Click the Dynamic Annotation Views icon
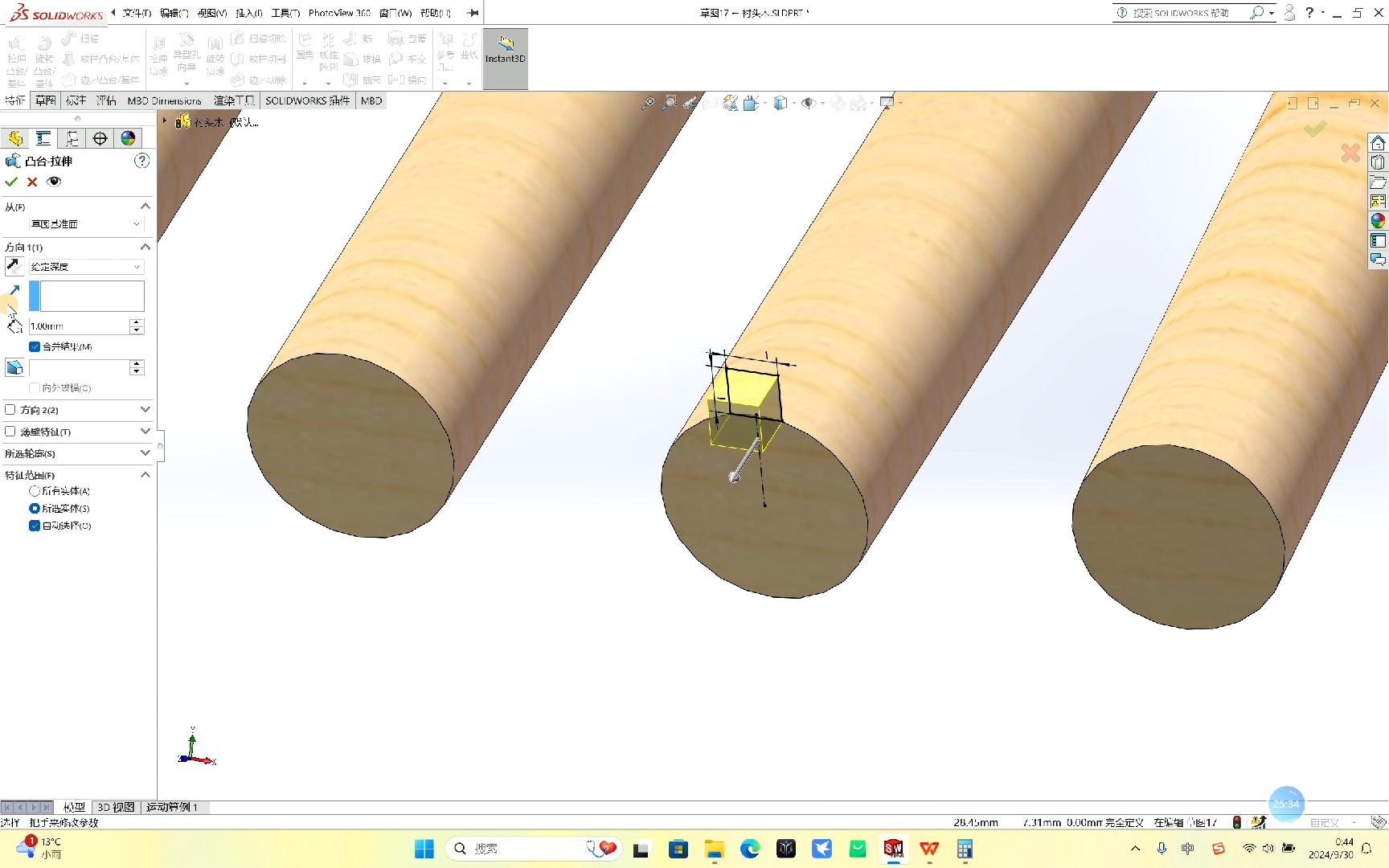Screen dimensions: 1389x868 [x=730, y=103]
